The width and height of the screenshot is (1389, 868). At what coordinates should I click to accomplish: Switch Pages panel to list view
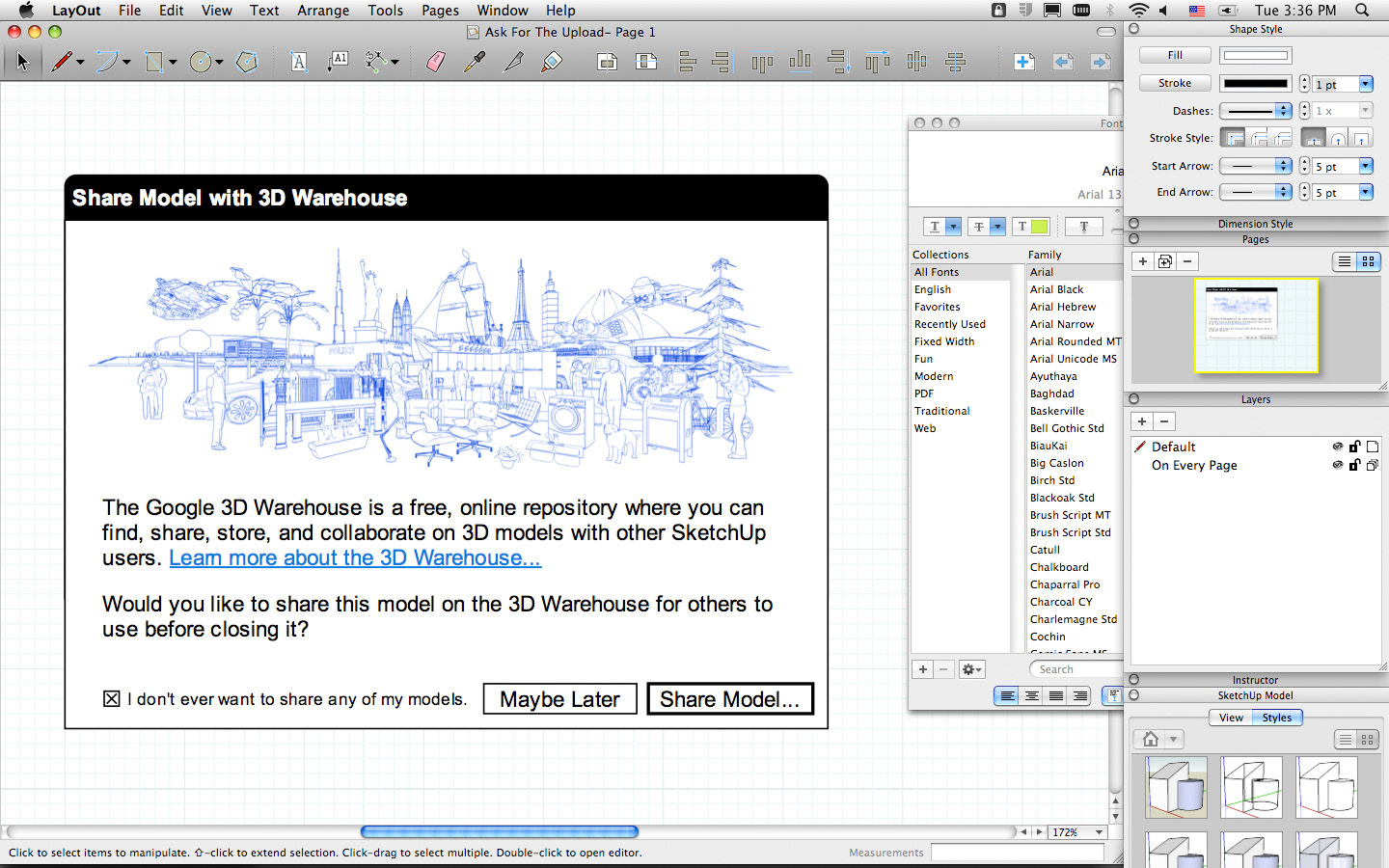(1344, 261)
